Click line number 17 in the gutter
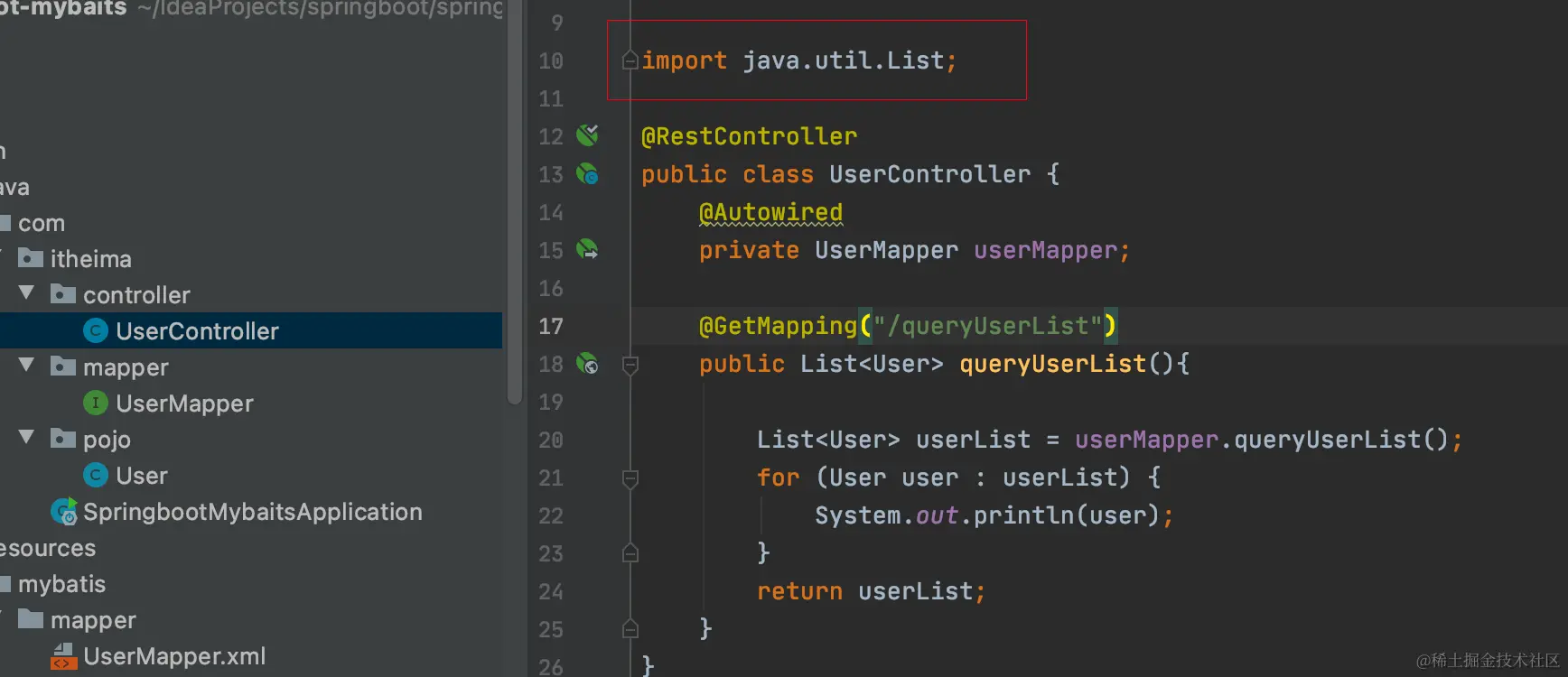Screen dimensions: 1568x677 click(551, 326)
